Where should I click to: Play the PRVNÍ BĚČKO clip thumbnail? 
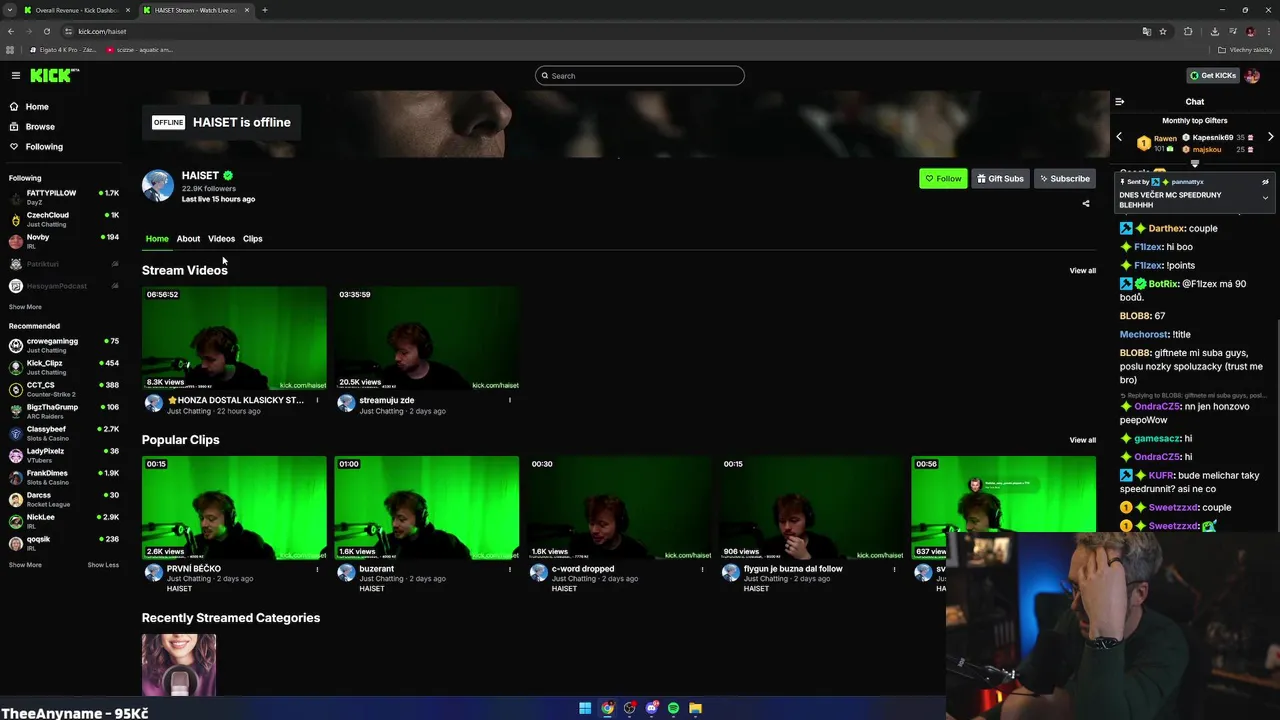[x=234, y=508]
